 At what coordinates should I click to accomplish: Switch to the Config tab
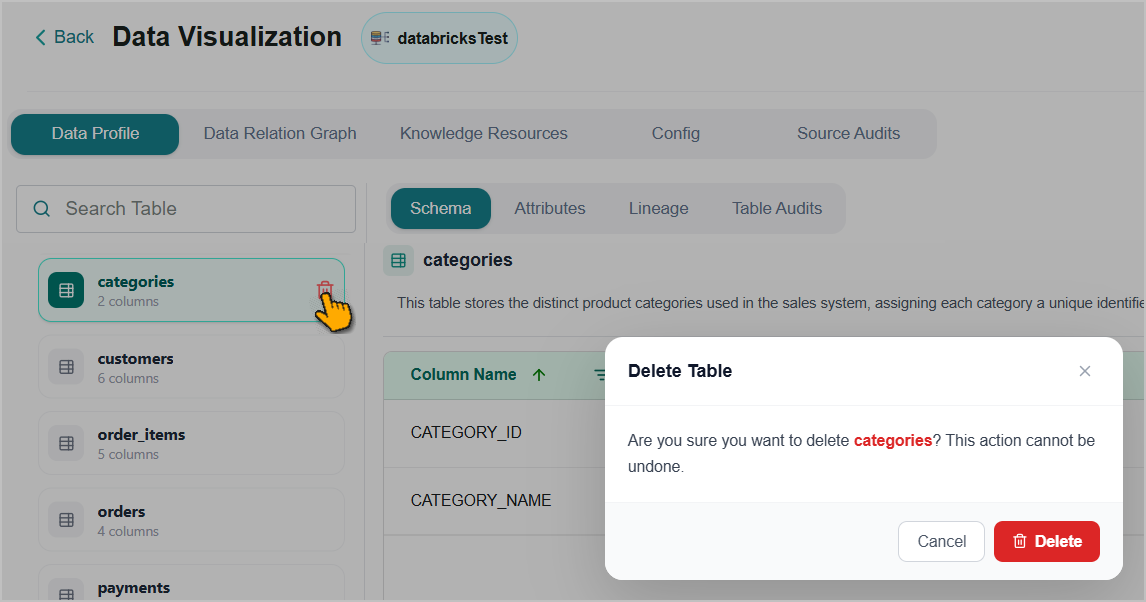[676, 134]
